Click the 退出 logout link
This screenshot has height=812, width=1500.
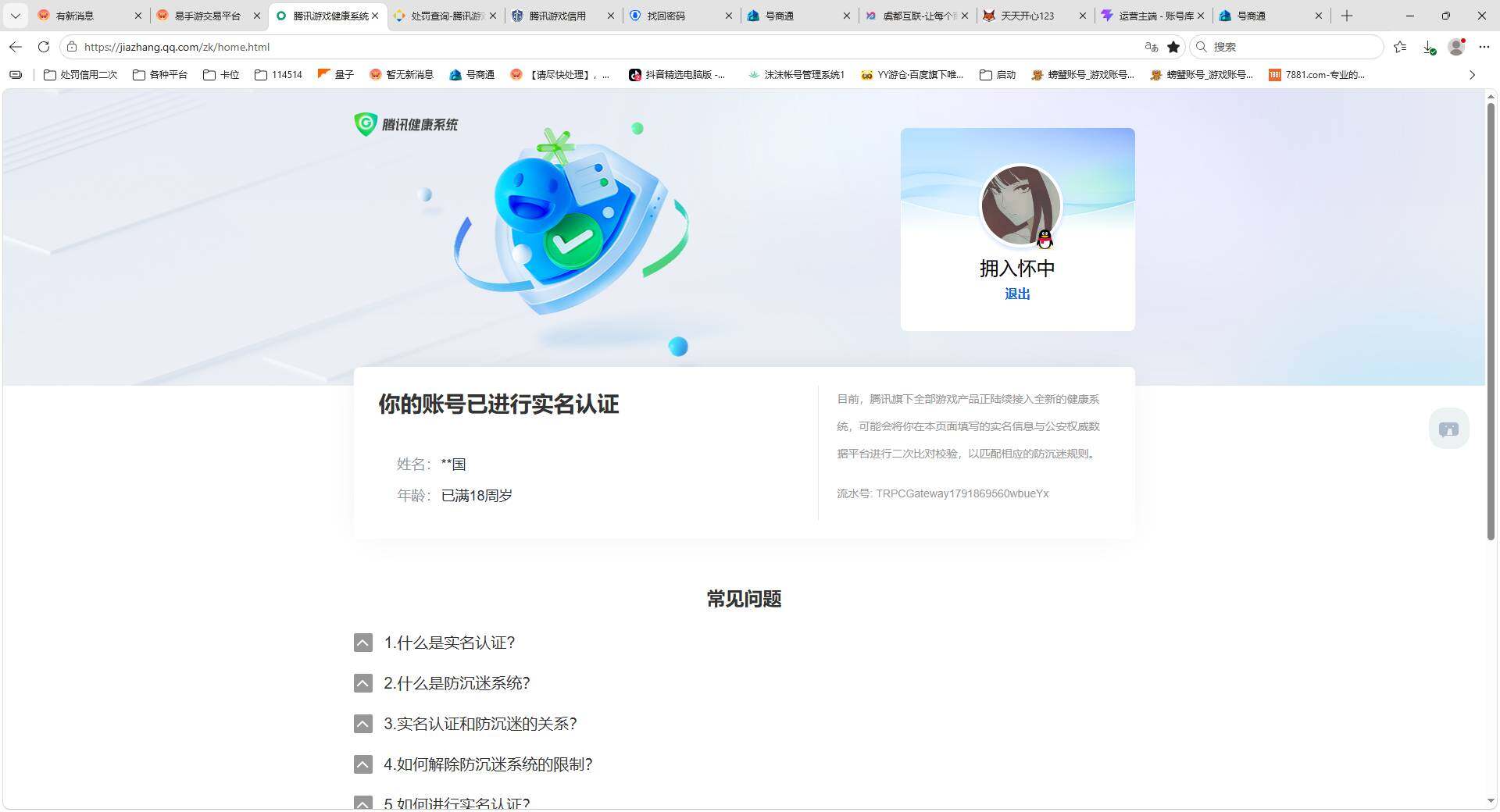[x=1017, y=294]
